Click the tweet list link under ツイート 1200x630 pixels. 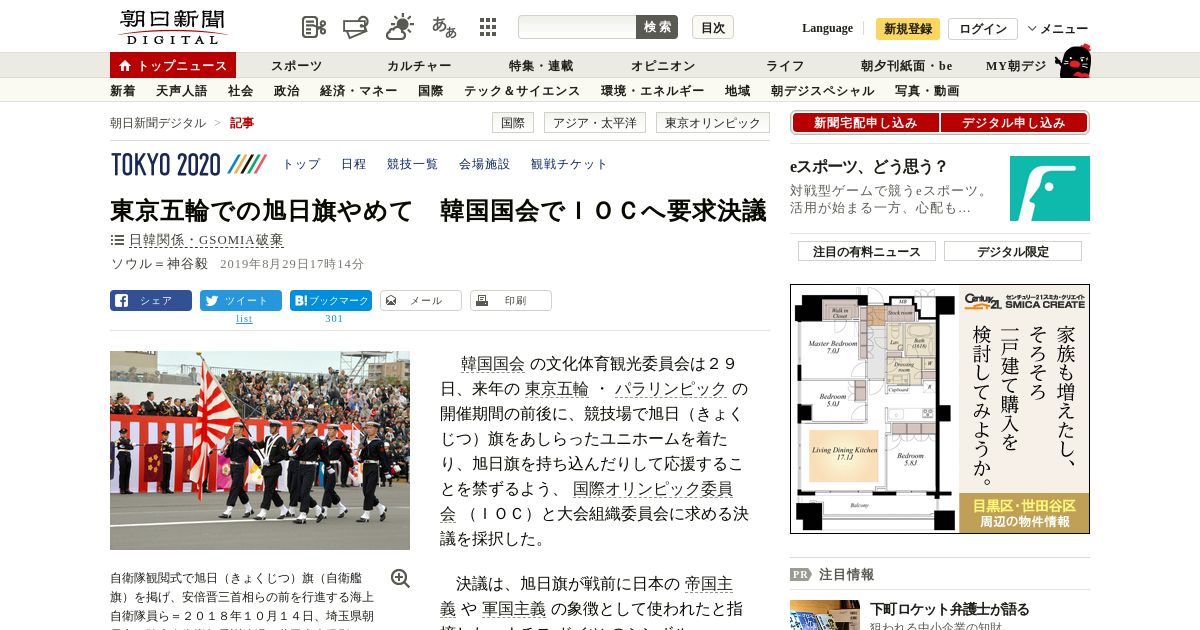point(244,319)
